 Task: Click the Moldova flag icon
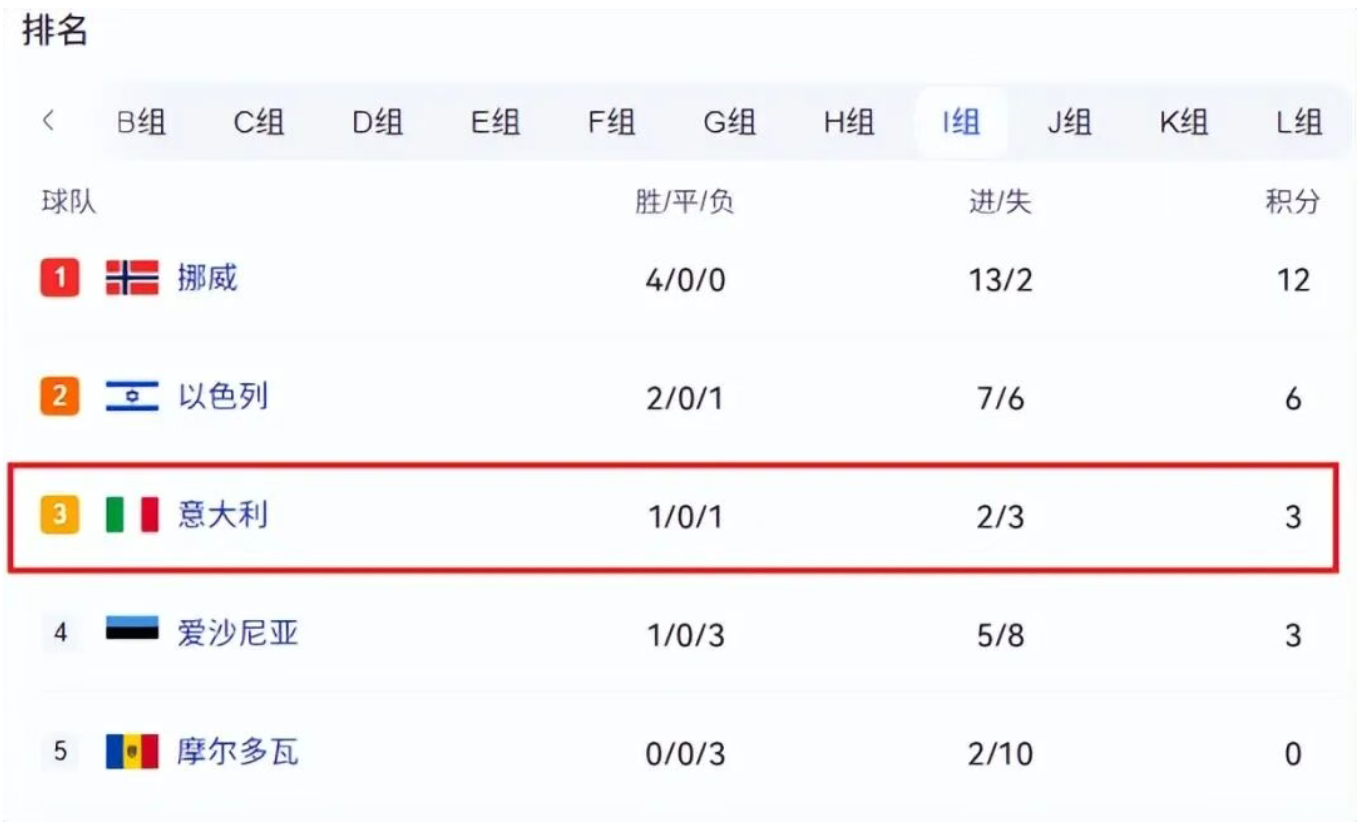(x=132, y=751)
